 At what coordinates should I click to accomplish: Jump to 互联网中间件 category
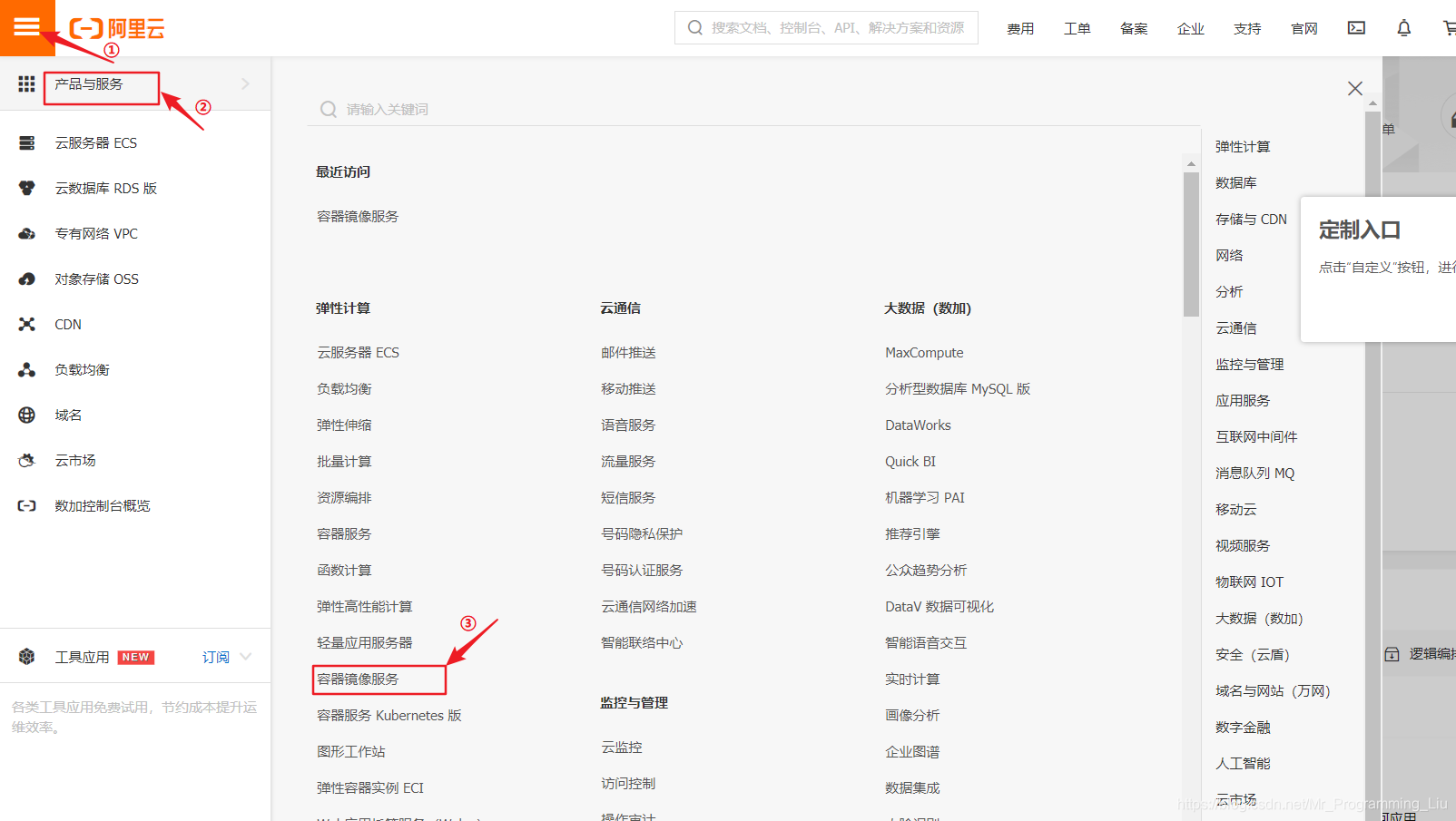pyautogui.click(x=1256, y=437)
